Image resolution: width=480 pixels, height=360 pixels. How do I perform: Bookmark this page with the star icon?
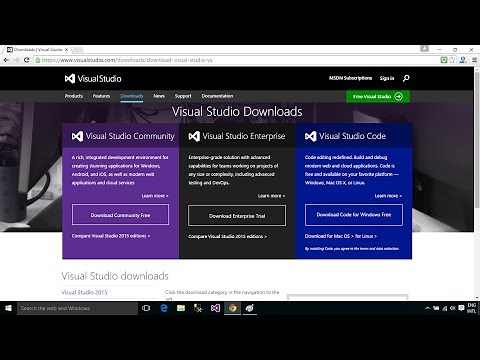point(452,60)
